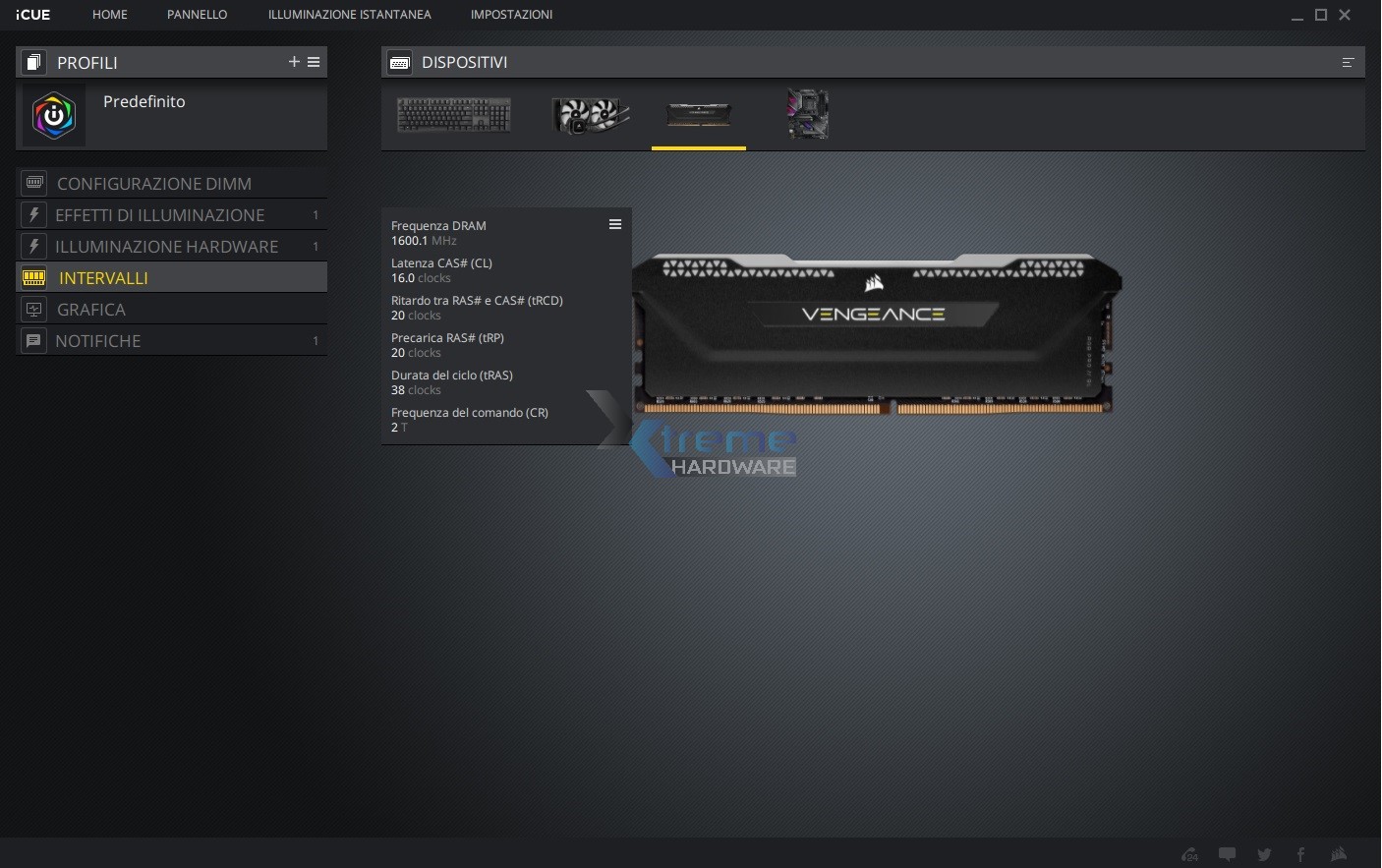Click the Facebook icon in footer
The image size is (1382, 868).
[x=1300, y=854]
